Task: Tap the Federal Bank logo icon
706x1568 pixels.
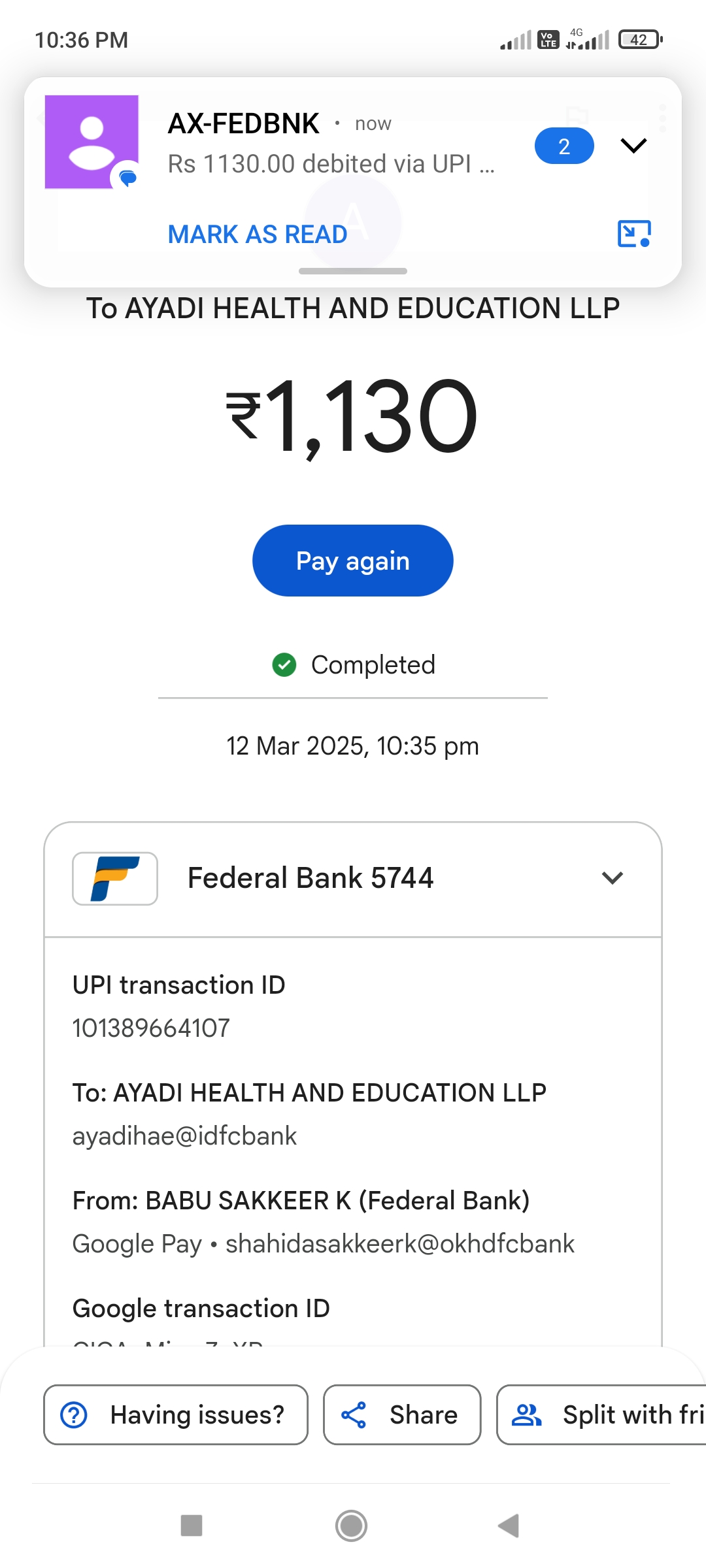Action: (115, 878)
